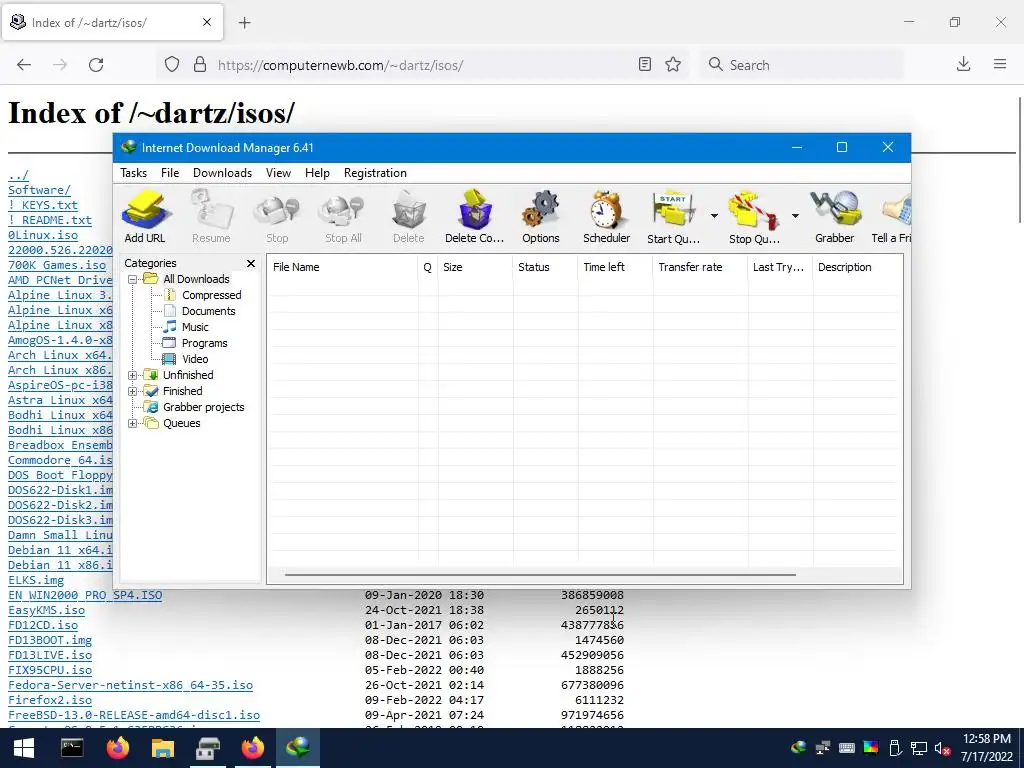
Task: Collapse the All Downloads tree node
Action: [x=133, y=280]
